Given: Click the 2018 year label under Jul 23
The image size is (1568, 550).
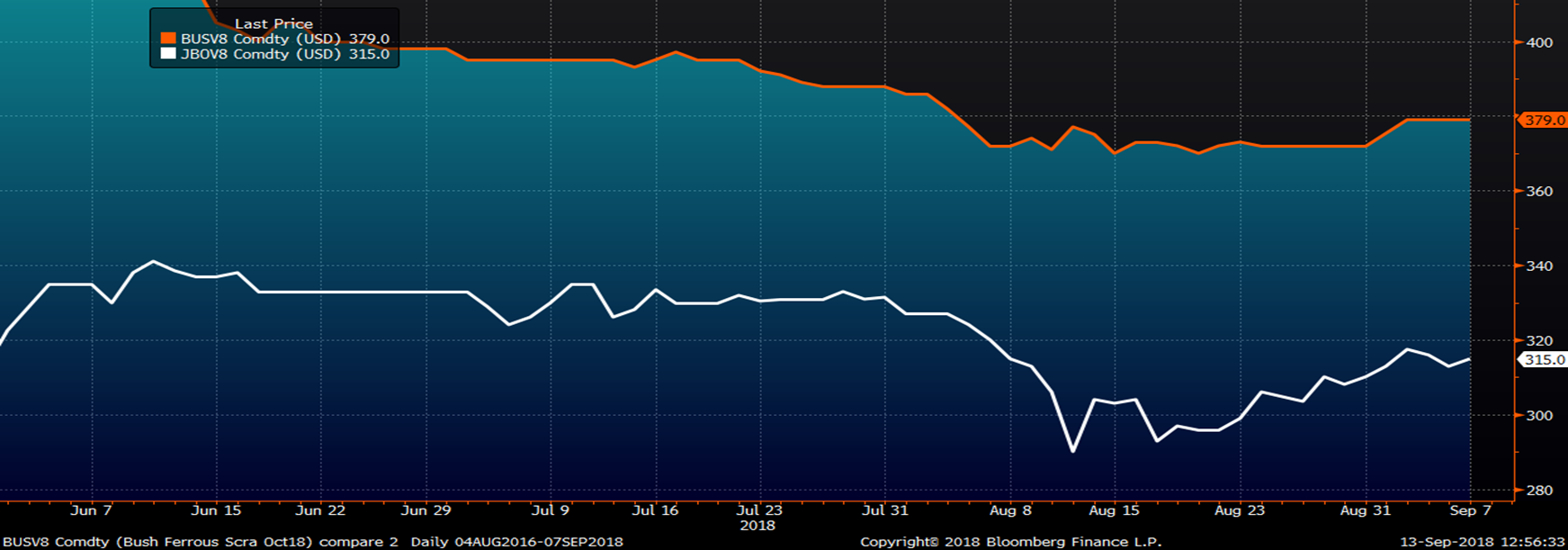Looking at the screenshot, I should tap(757, 525).
